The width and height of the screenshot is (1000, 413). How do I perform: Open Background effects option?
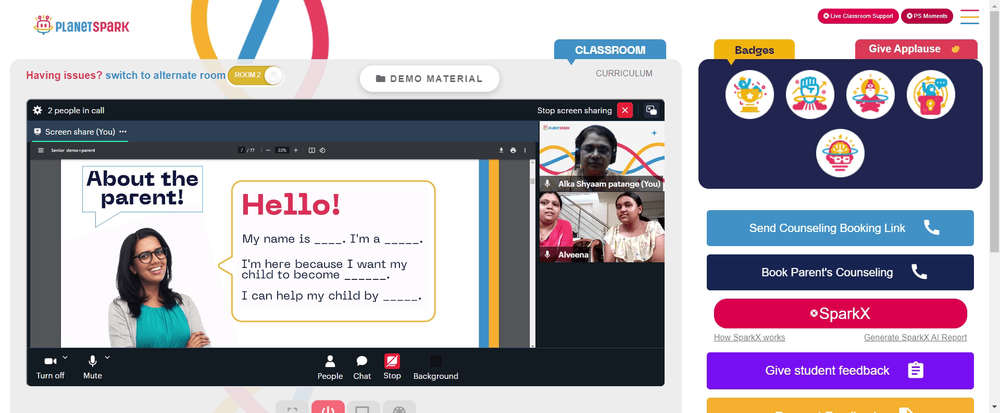[436, 368]
